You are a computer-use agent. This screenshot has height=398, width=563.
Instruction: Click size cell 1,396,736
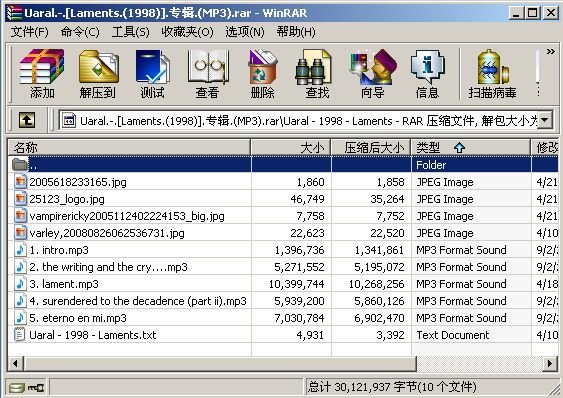[299, 250]
